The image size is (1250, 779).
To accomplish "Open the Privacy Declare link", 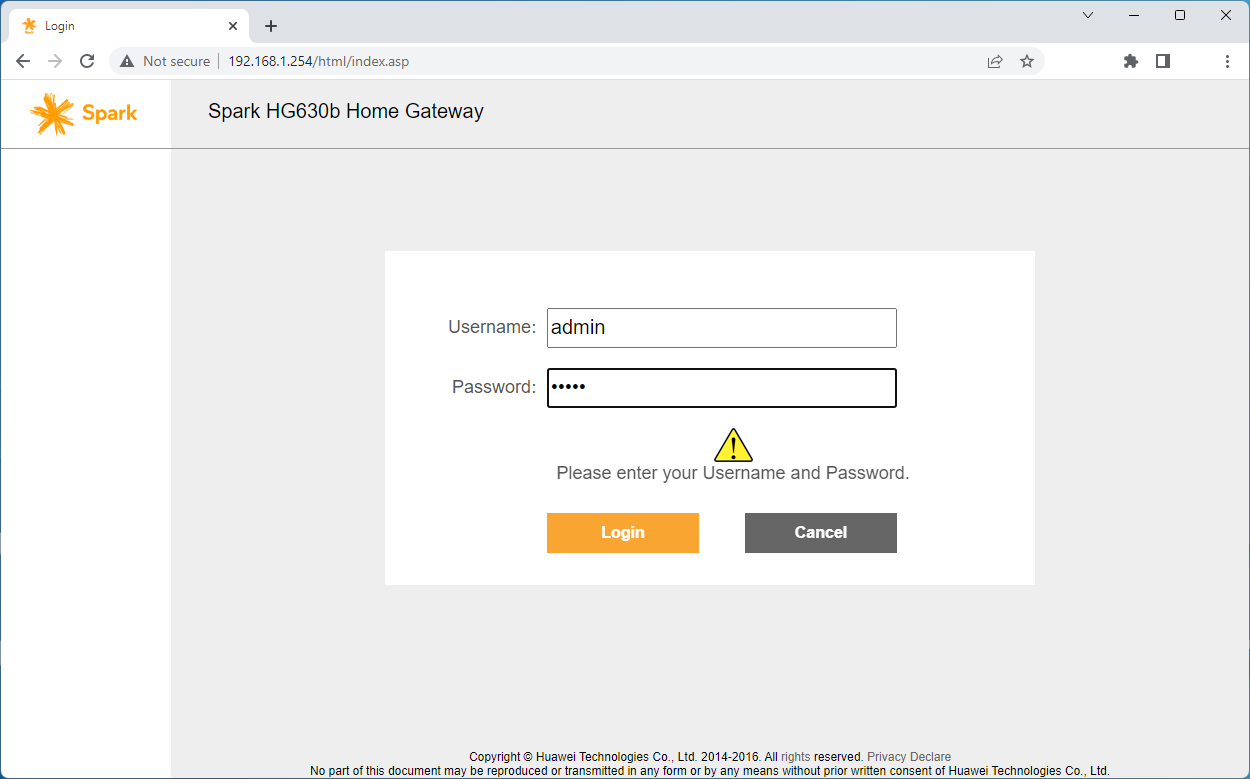I will [x=909, y=757].
